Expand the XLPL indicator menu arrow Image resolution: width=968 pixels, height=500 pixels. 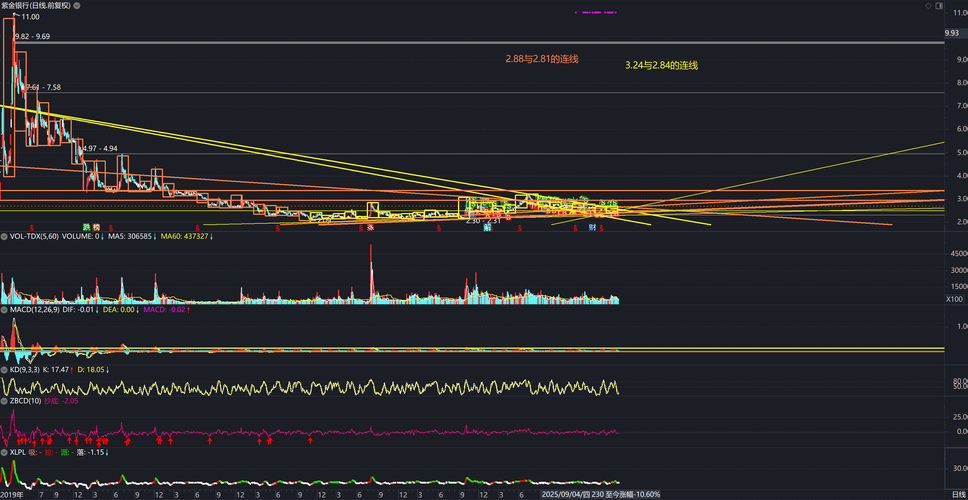4,452
